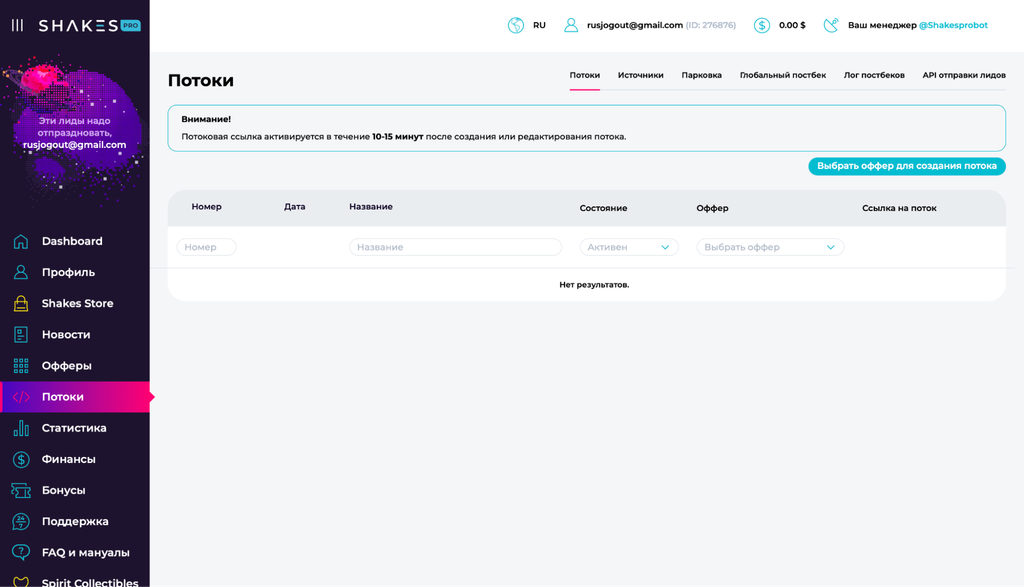Open the @Shakesprobot manager link
Screen dimensions: 1024x587
click(x=953, y=25)
